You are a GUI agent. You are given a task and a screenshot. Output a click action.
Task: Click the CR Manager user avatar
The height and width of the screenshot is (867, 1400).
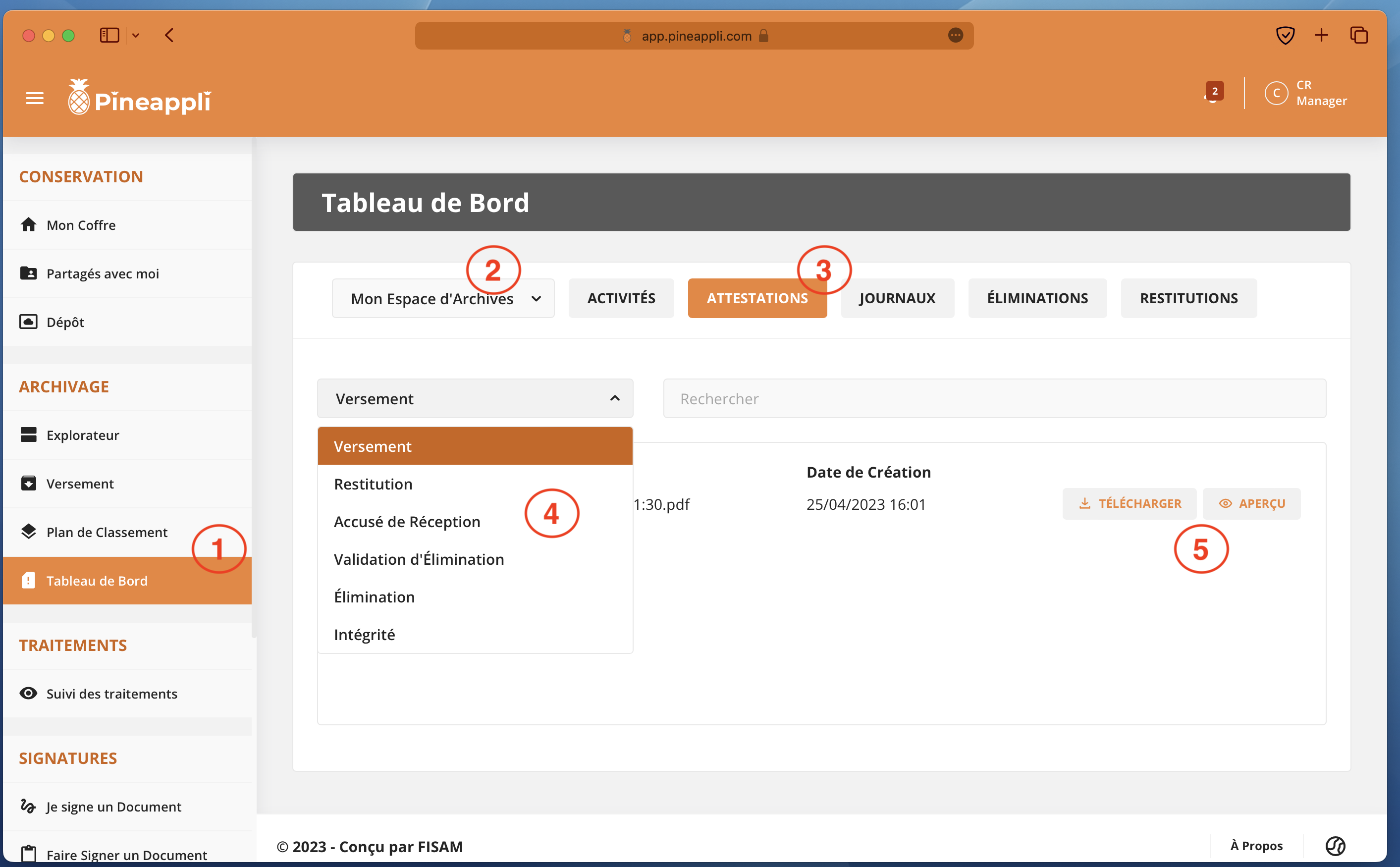click(1276, 94)
